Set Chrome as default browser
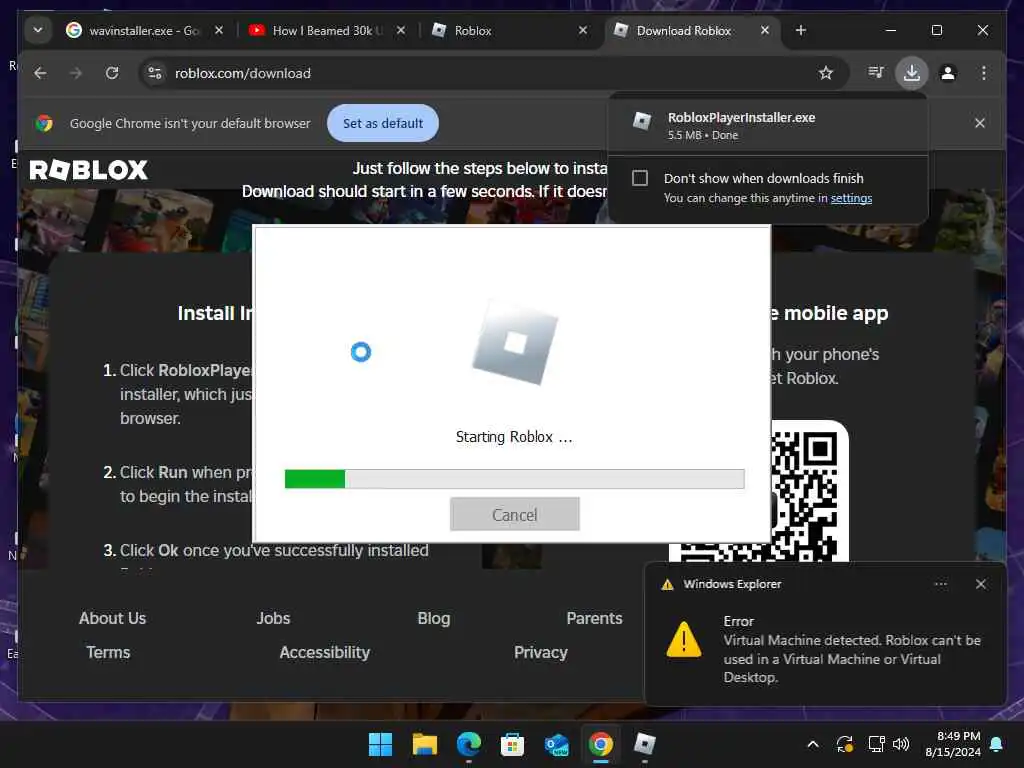The image size is (1024, 768). [383, 123]
